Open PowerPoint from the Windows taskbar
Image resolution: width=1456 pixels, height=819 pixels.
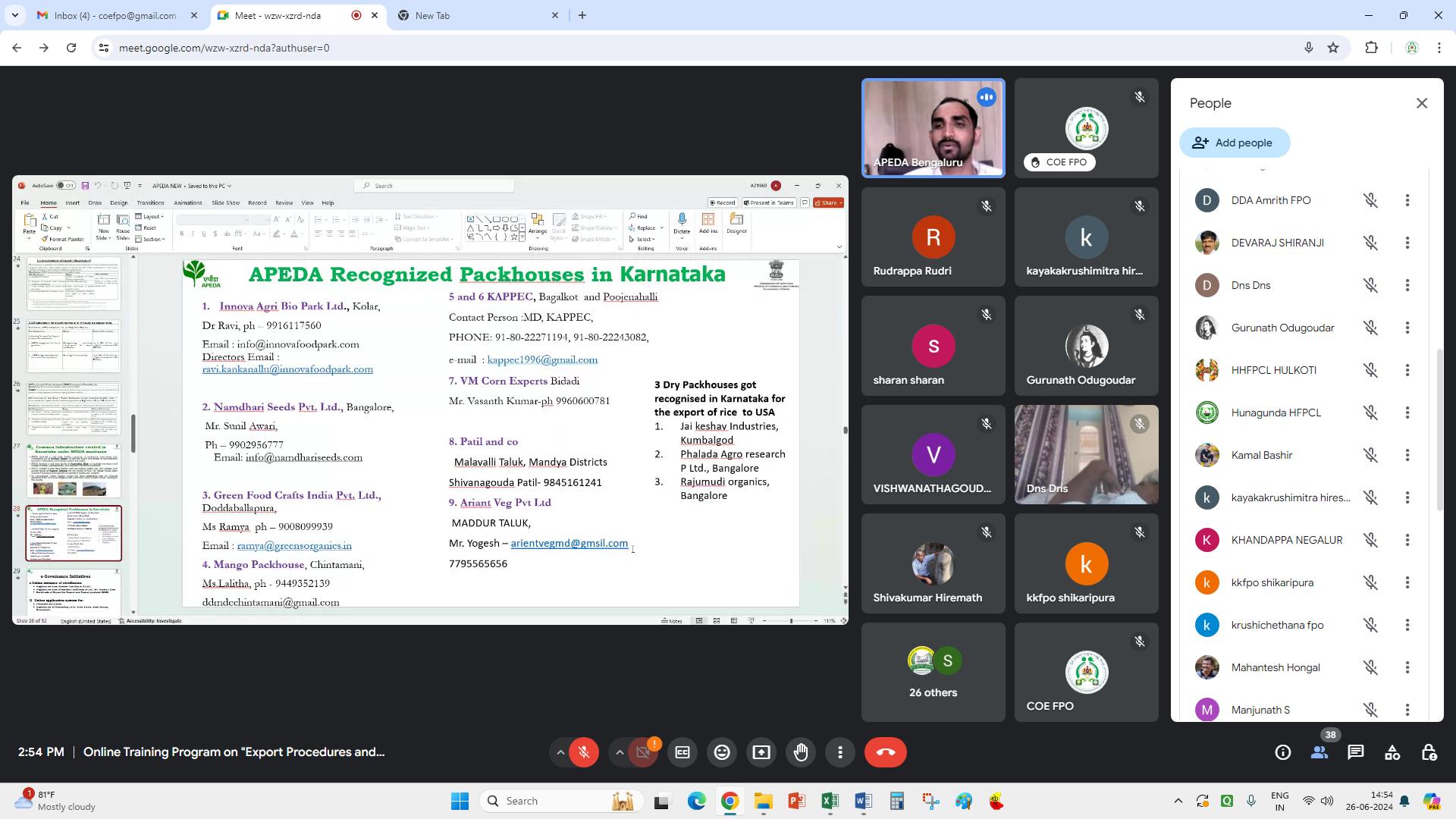796,801
